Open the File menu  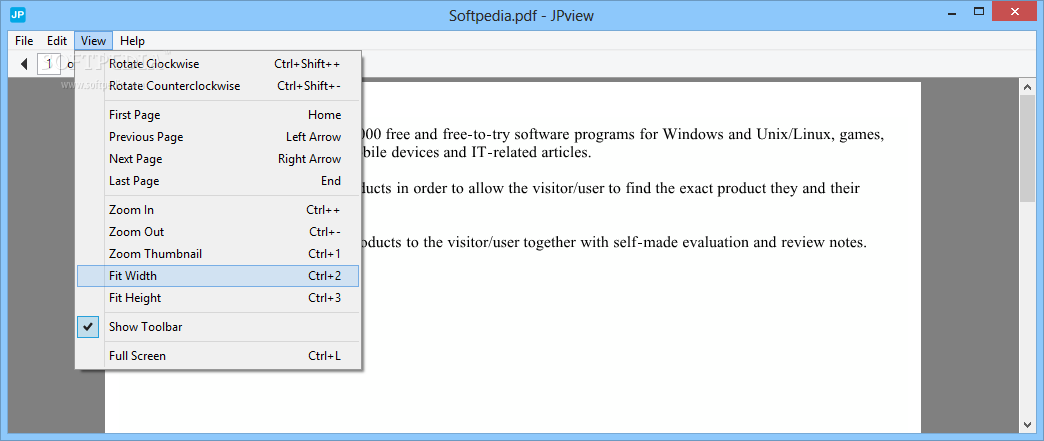click(24, 41)
